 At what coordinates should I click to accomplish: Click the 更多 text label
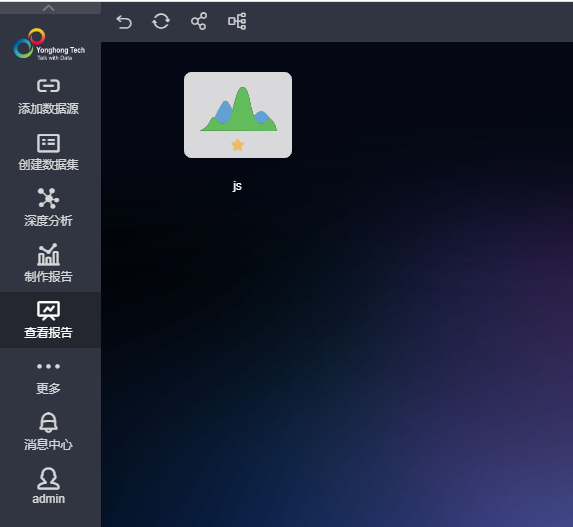[x=48, y=388]
